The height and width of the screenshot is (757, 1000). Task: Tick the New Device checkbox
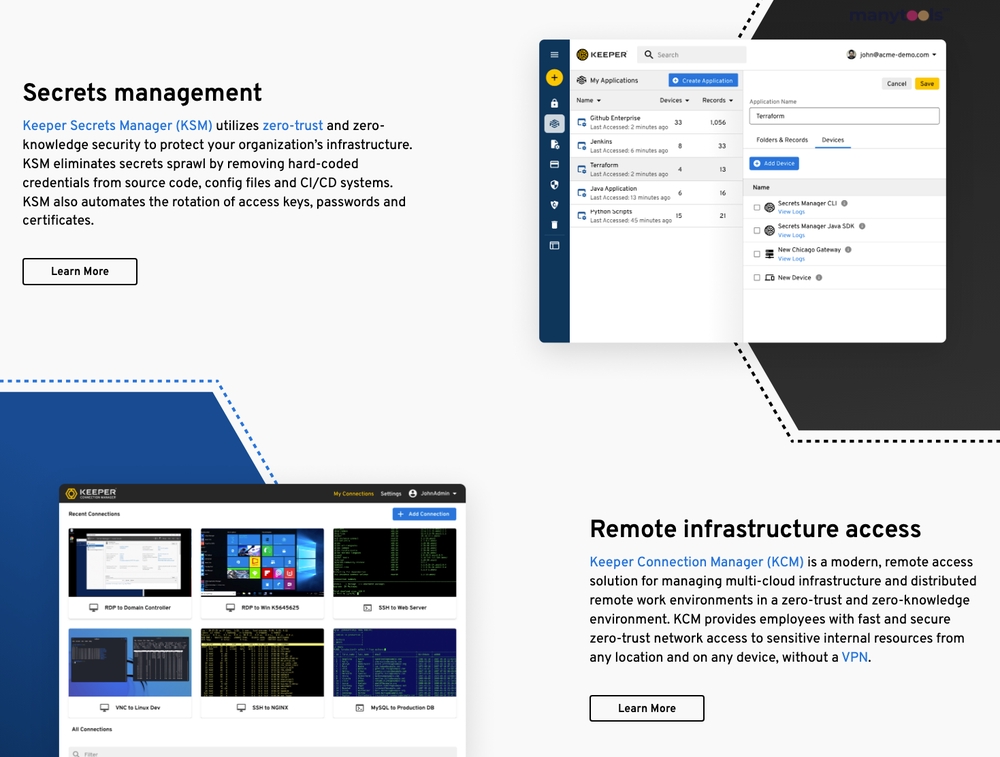(757, 278)
